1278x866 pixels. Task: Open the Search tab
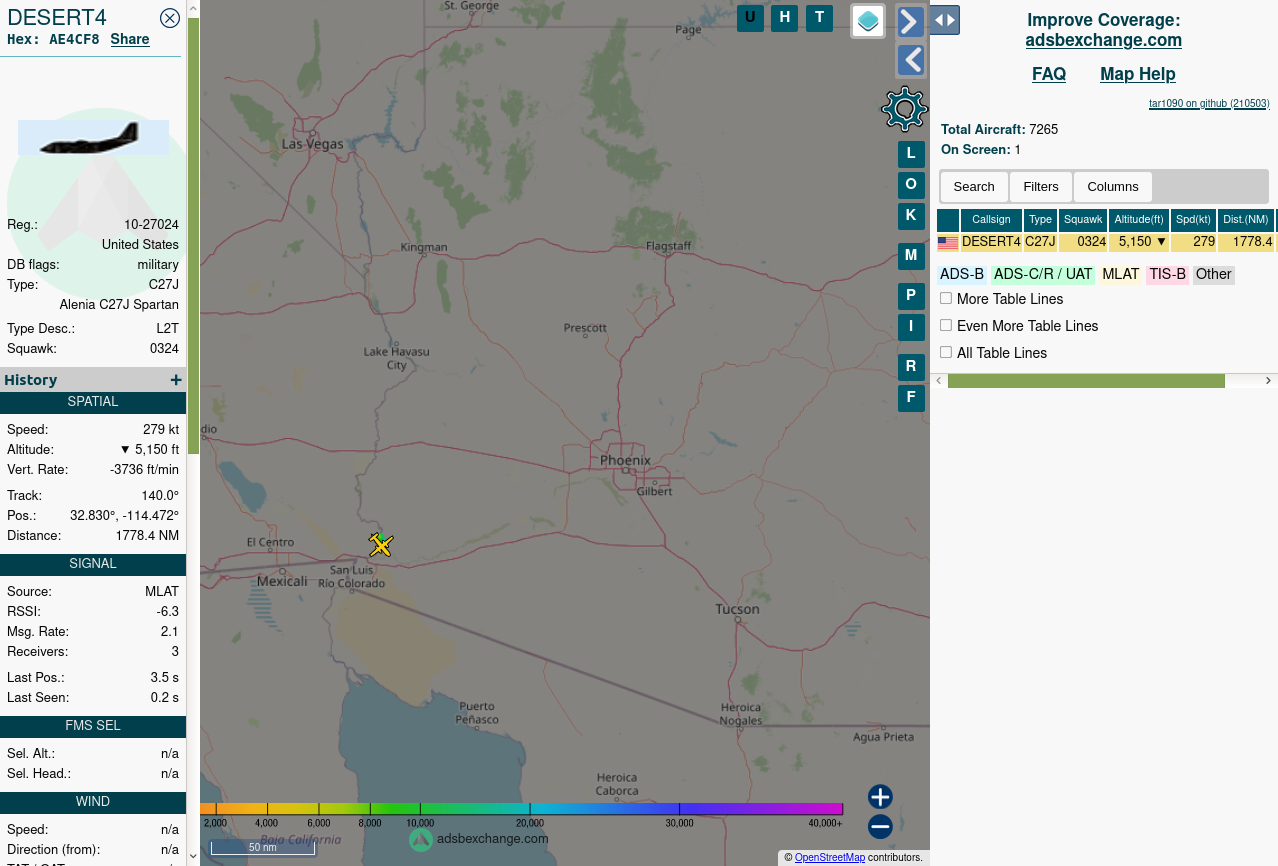(x=974, y=187)
